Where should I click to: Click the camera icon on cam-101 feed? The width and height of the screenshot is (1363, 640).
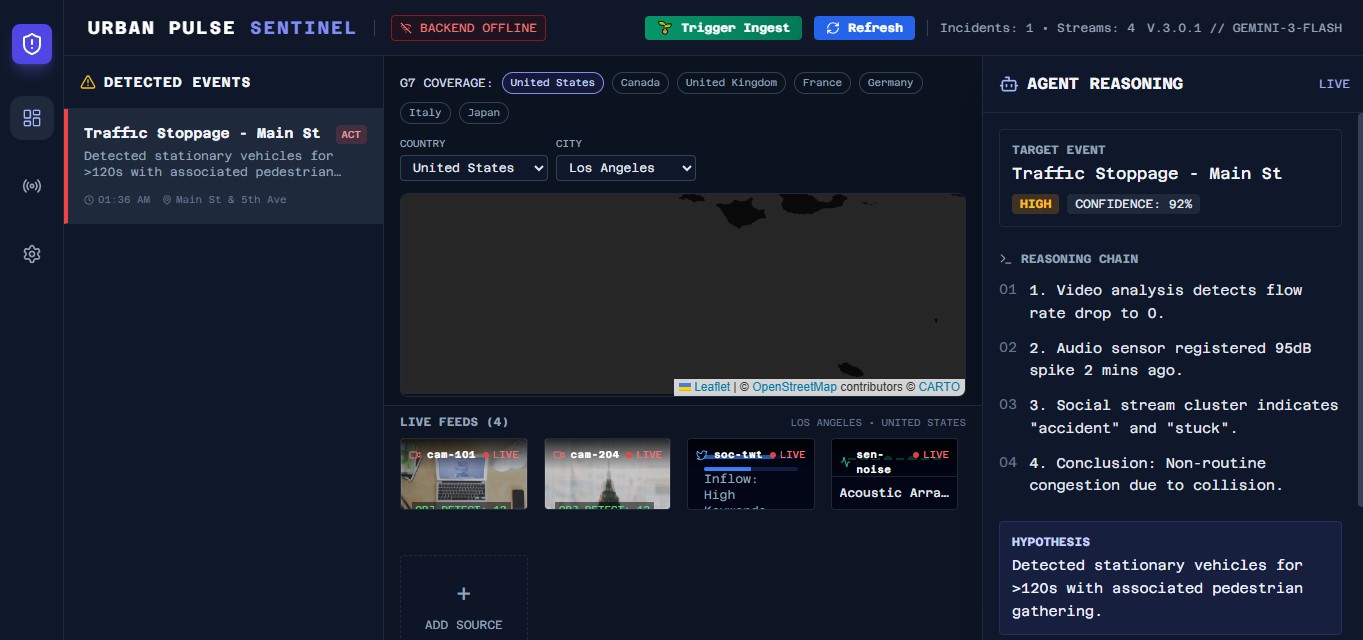point(416,455)
